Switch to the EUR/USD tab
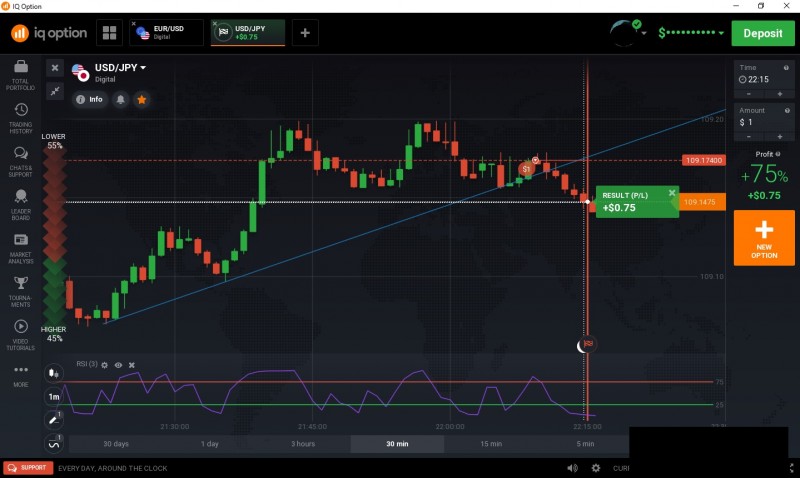Viewport: 800px width, 478px height. [x=168, y=33]
